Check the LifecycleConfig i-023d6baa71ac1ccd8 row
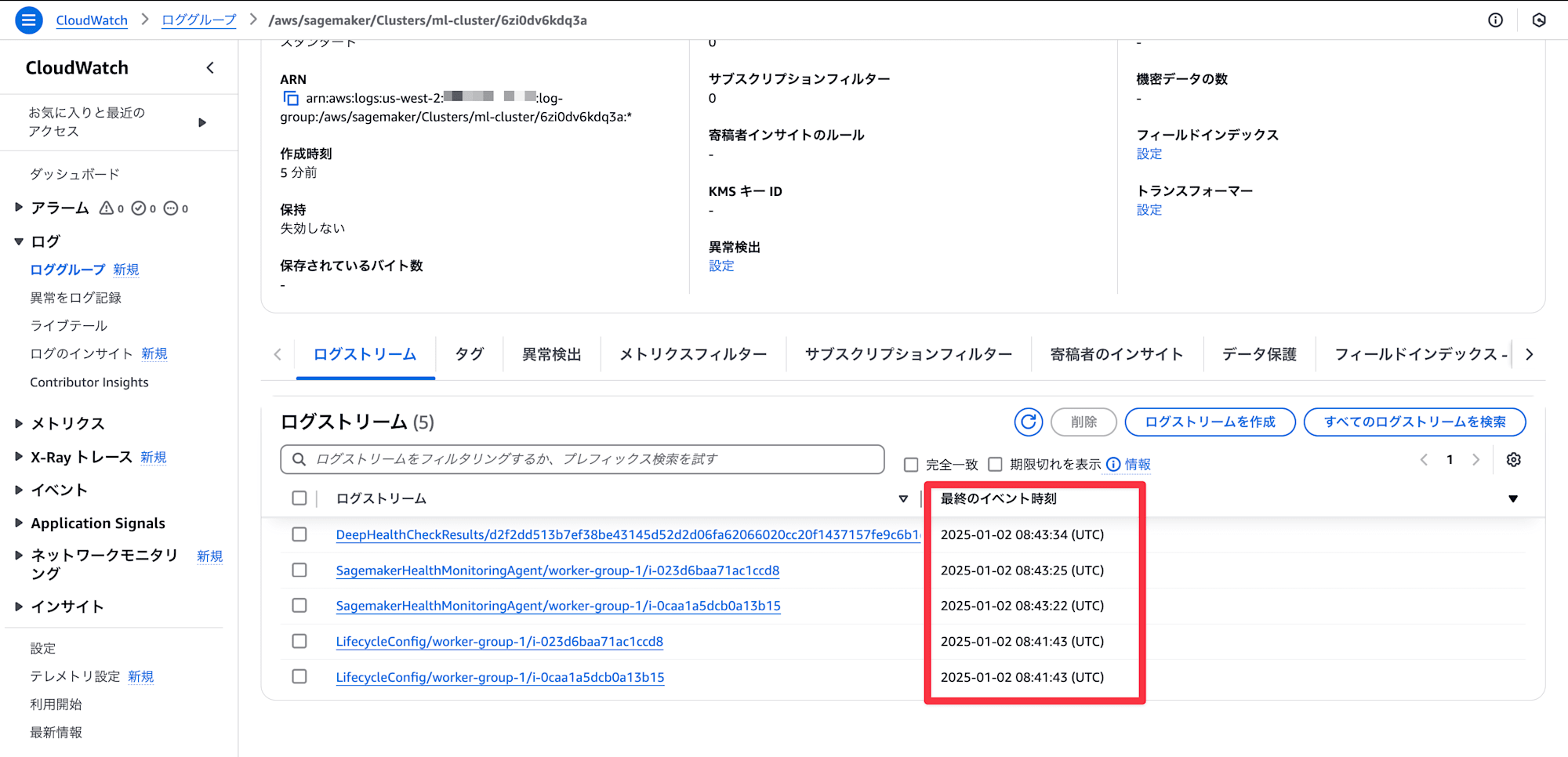The height and width of the screenshot is (757, 1568). 299,641
